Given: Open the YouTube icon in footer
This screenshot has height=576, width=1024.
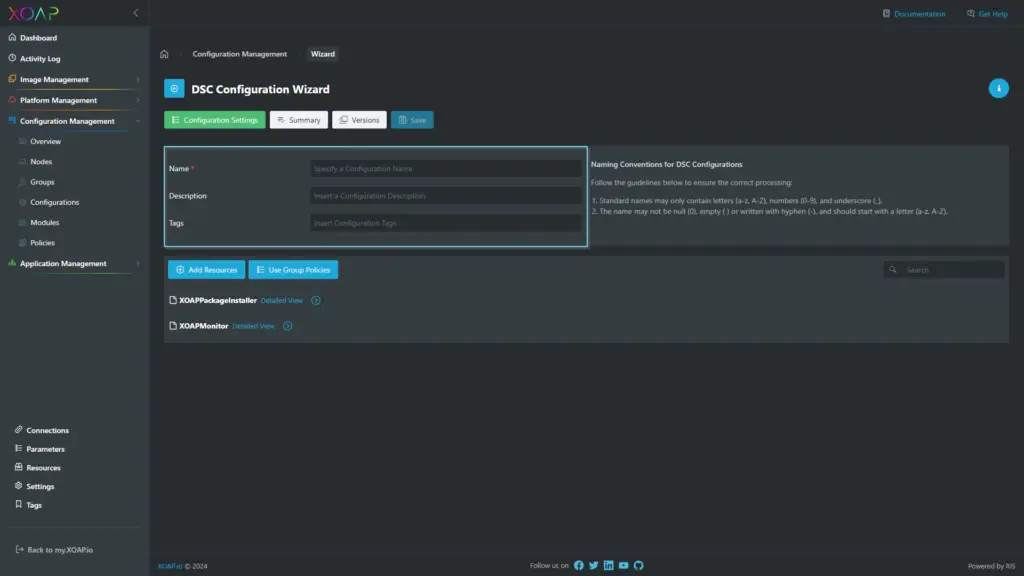Looking at the screenshot, I should point(624,566).
